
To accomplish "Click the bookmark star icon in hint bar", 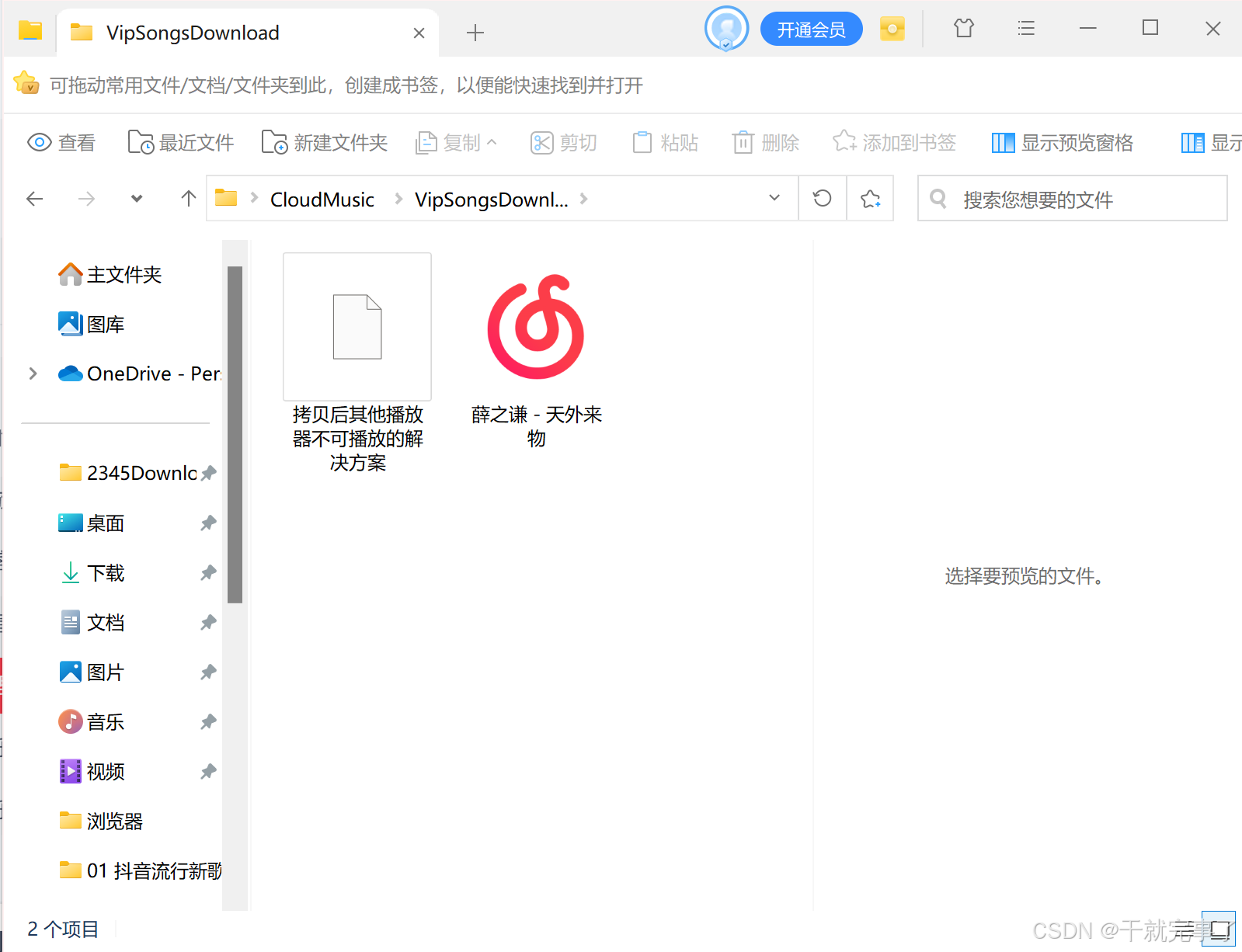I will point(26,83).
